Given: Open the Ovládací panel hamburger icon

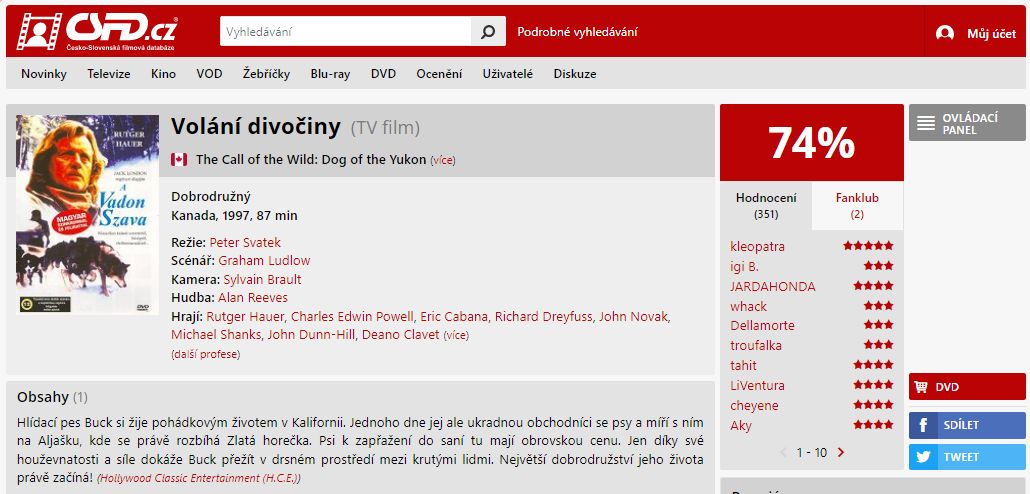Looking at the screenshot, I should click(926, 124).
